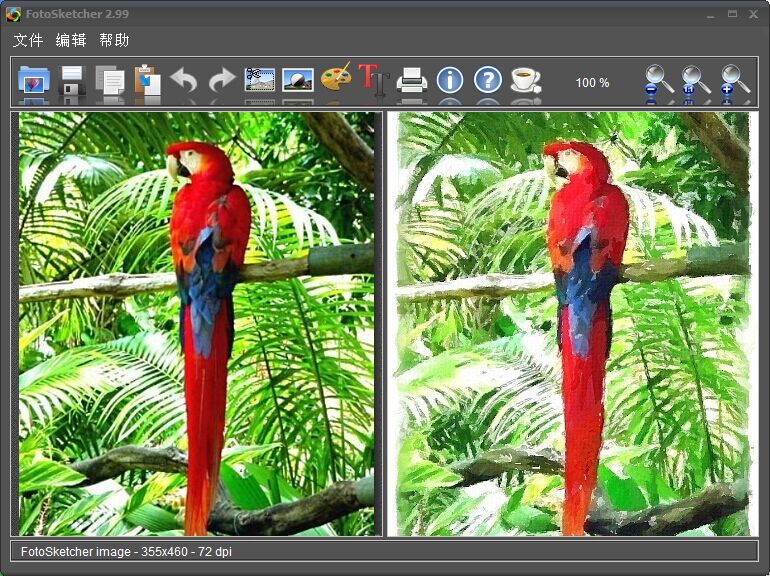Open help via the question mark icon
This screenshot has width=770, height=576.
[488, 80]
